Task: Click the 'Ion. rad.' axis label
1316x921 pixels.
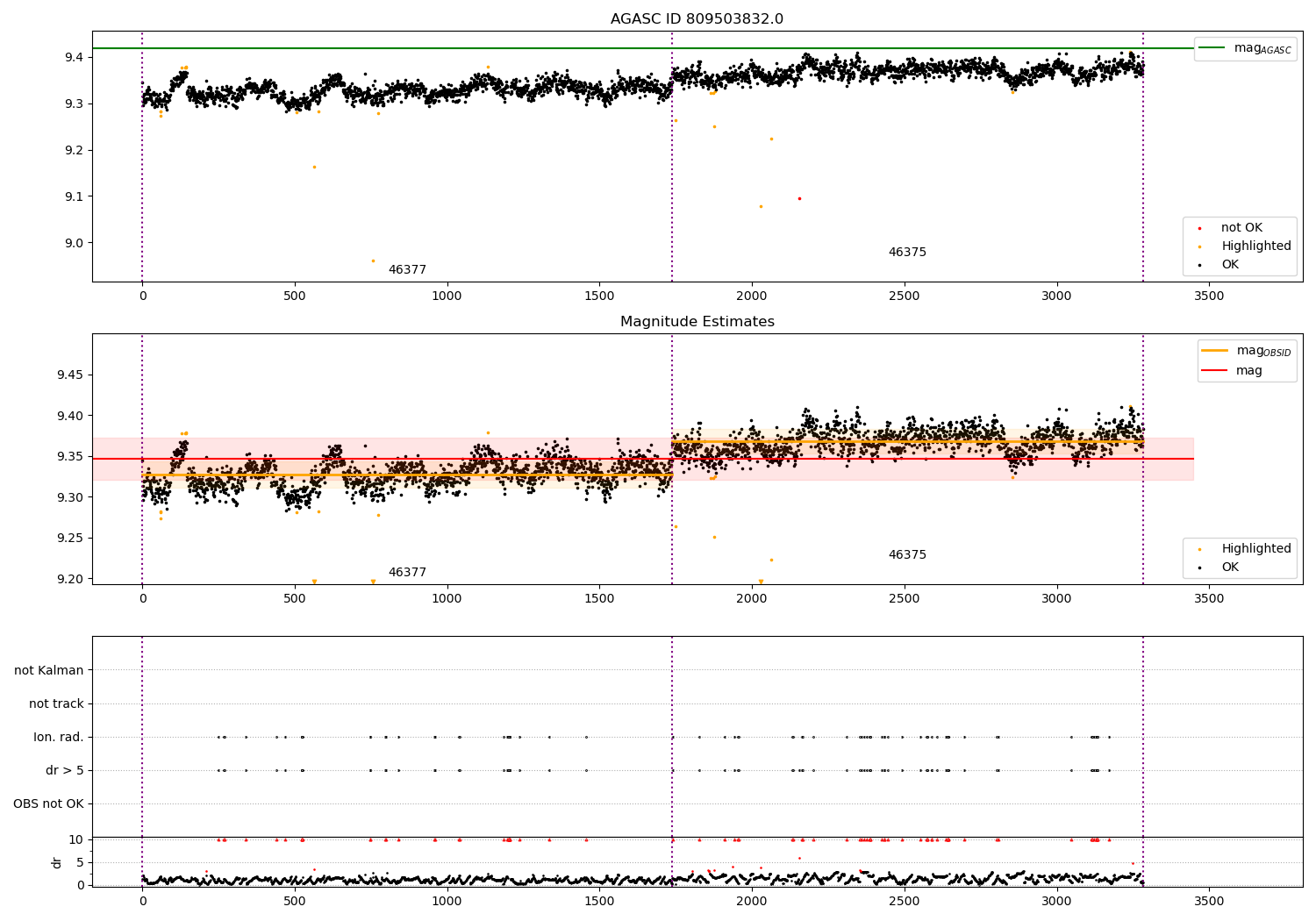Action: [59, 738]
